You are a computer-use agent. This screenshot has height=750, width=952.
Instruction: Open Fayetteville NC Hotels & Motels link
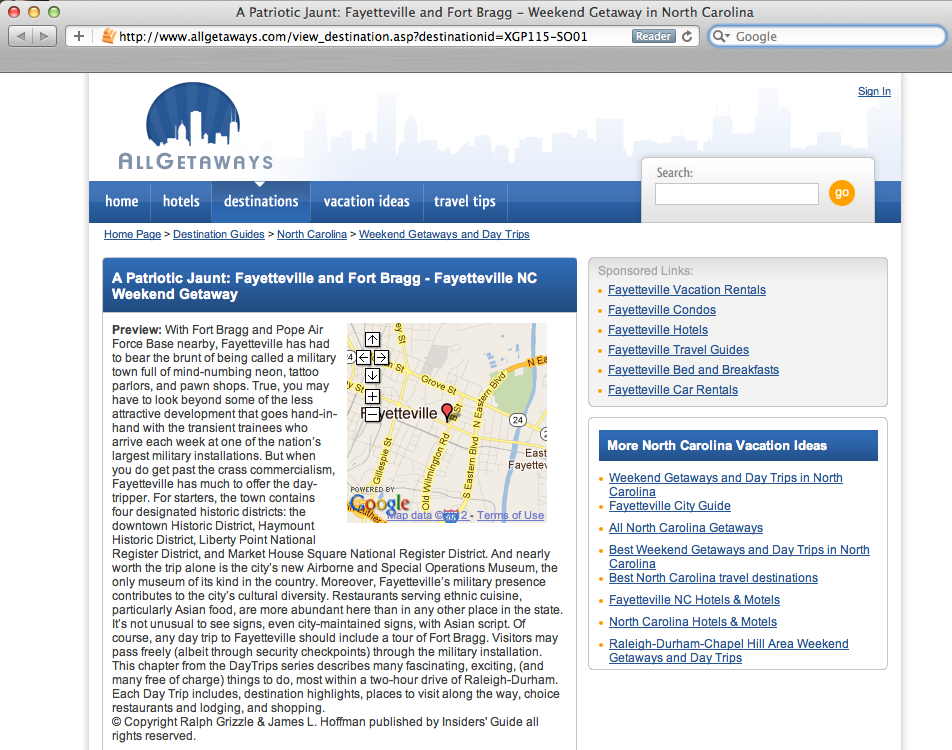pyautogui.click(x=694, y=600)
